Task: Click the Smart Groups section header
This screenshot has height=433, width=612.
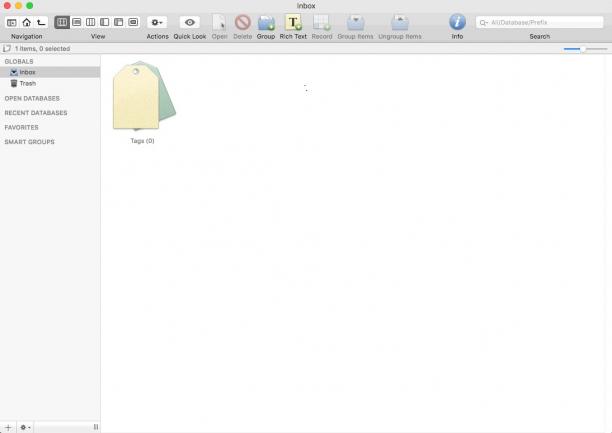Action: (30, 142)
